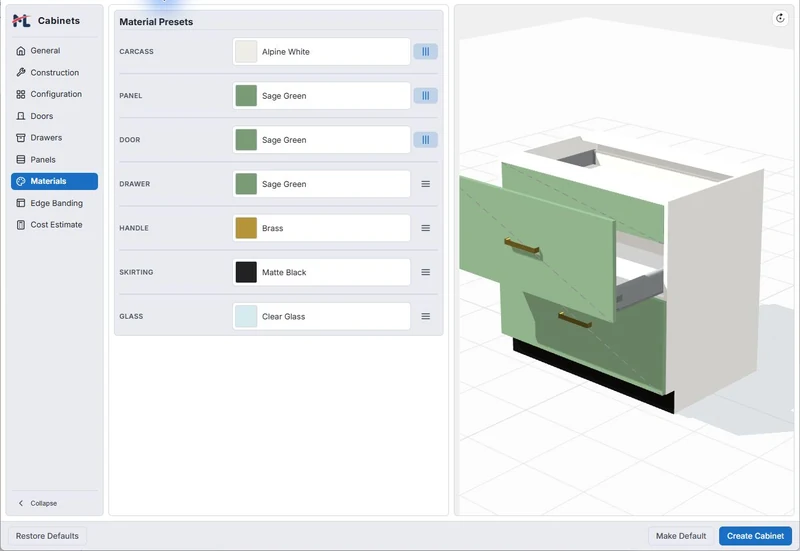Click the Collapse chevron arrow icon
The height and width of the screenshot is (551, 800).
[x=21, y=503]
